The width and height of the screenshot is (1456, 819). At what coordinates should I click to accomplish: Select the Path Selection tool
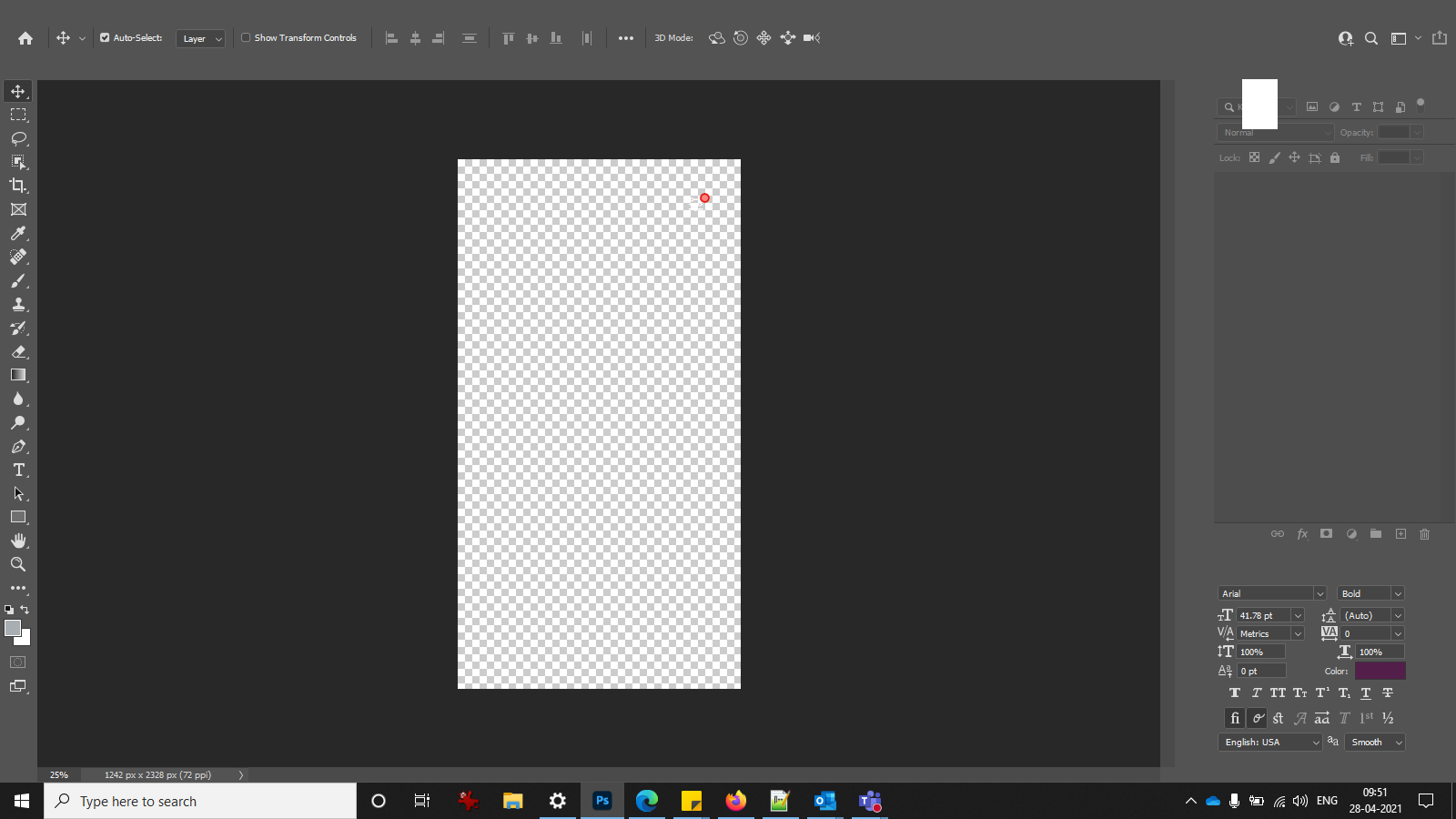18,493
